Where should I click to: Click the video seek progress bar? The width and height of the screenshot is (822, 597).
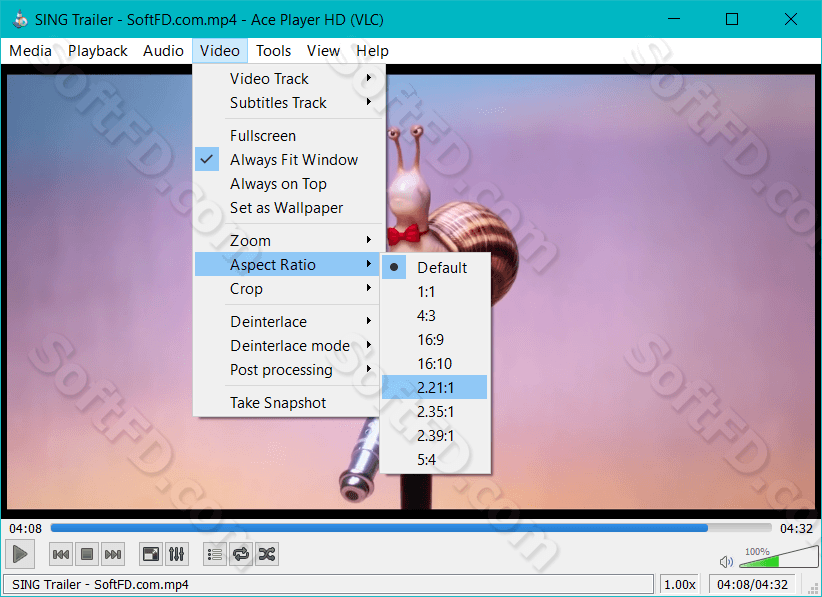411,528
